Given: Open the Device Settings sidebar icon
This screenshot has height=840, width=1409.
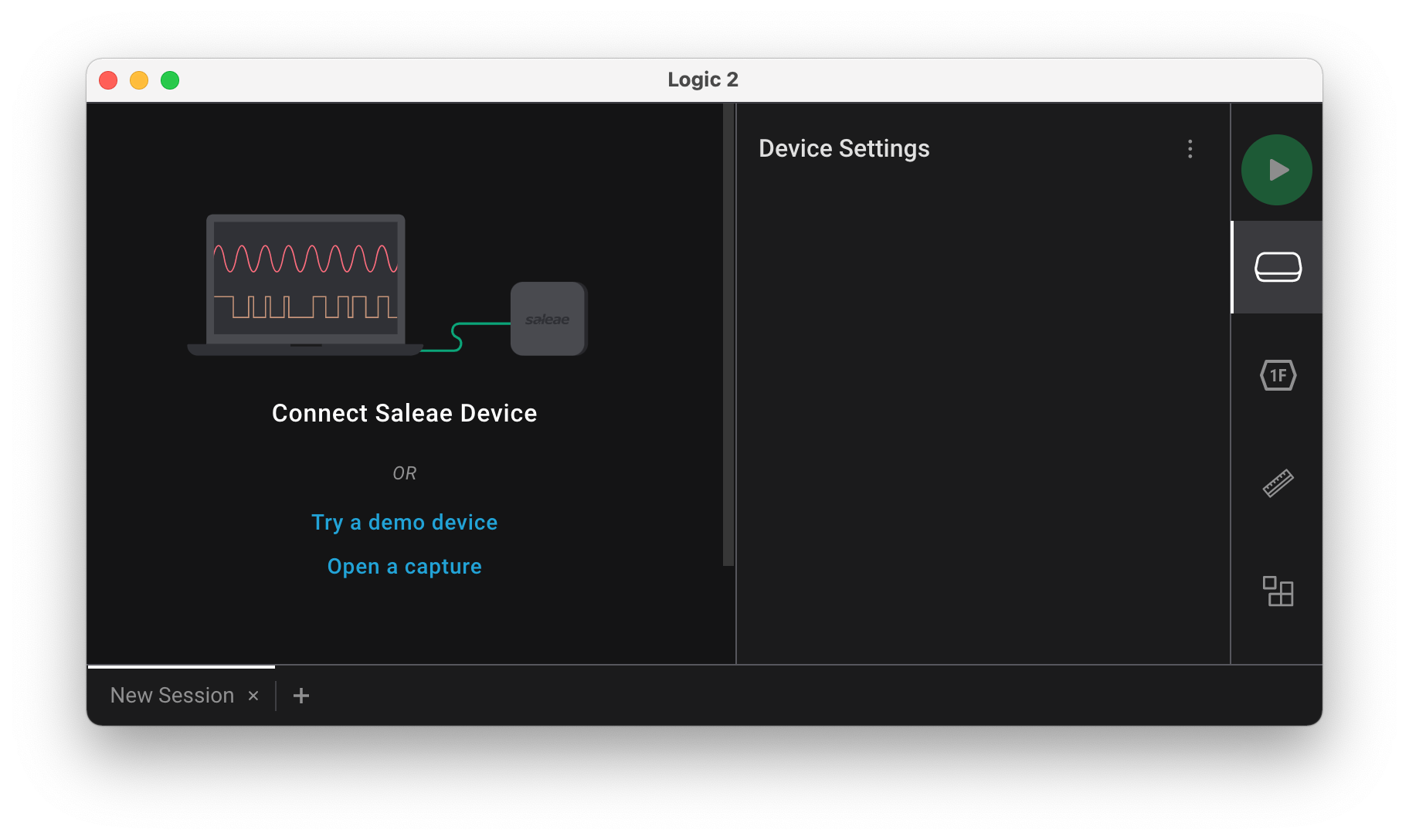Looking at the screenshot, I should pos(1278,267).
